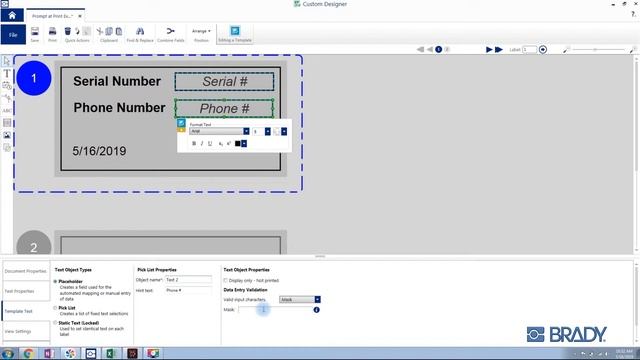Select the Text tool
The image size is (640, 360).
point(7,73)
